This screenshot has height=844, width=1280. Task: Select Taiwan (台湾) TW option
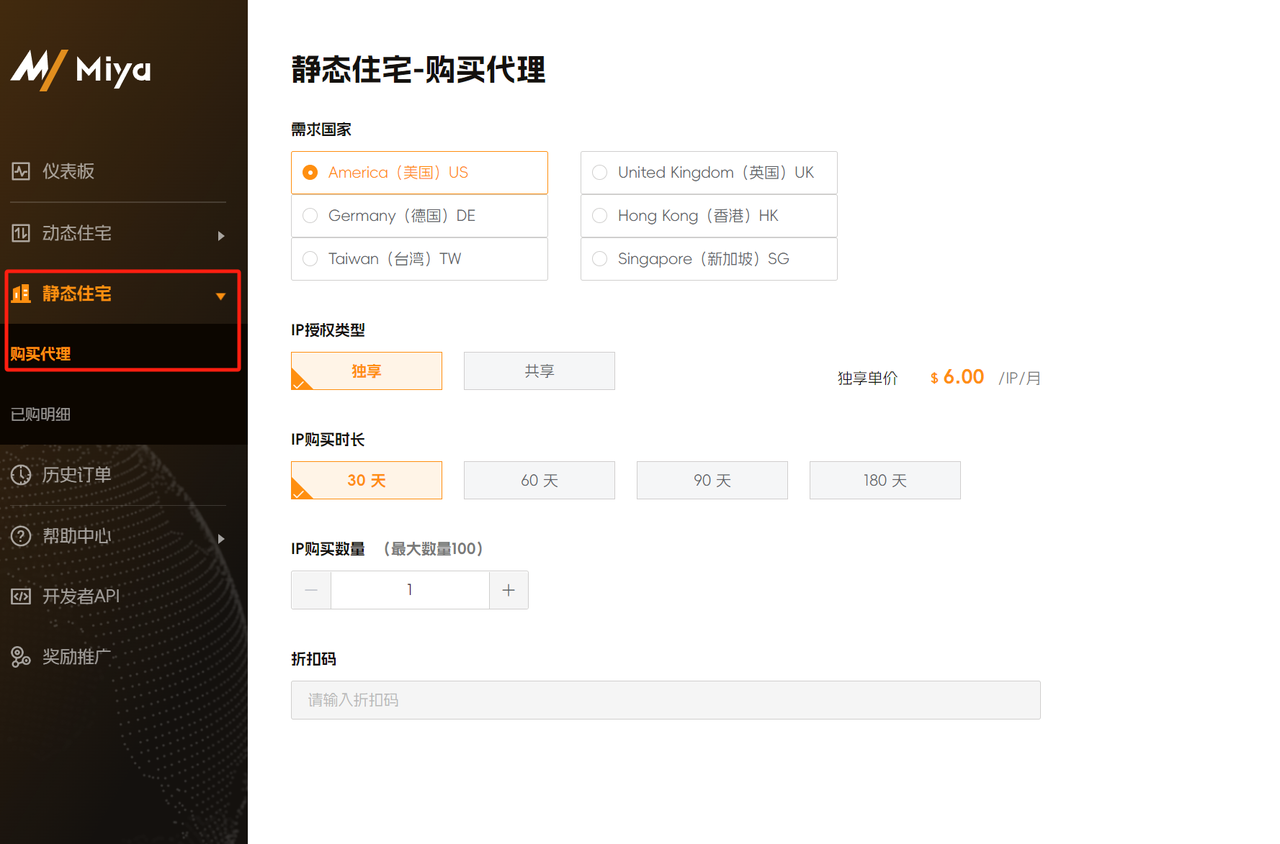coord(419,258)
